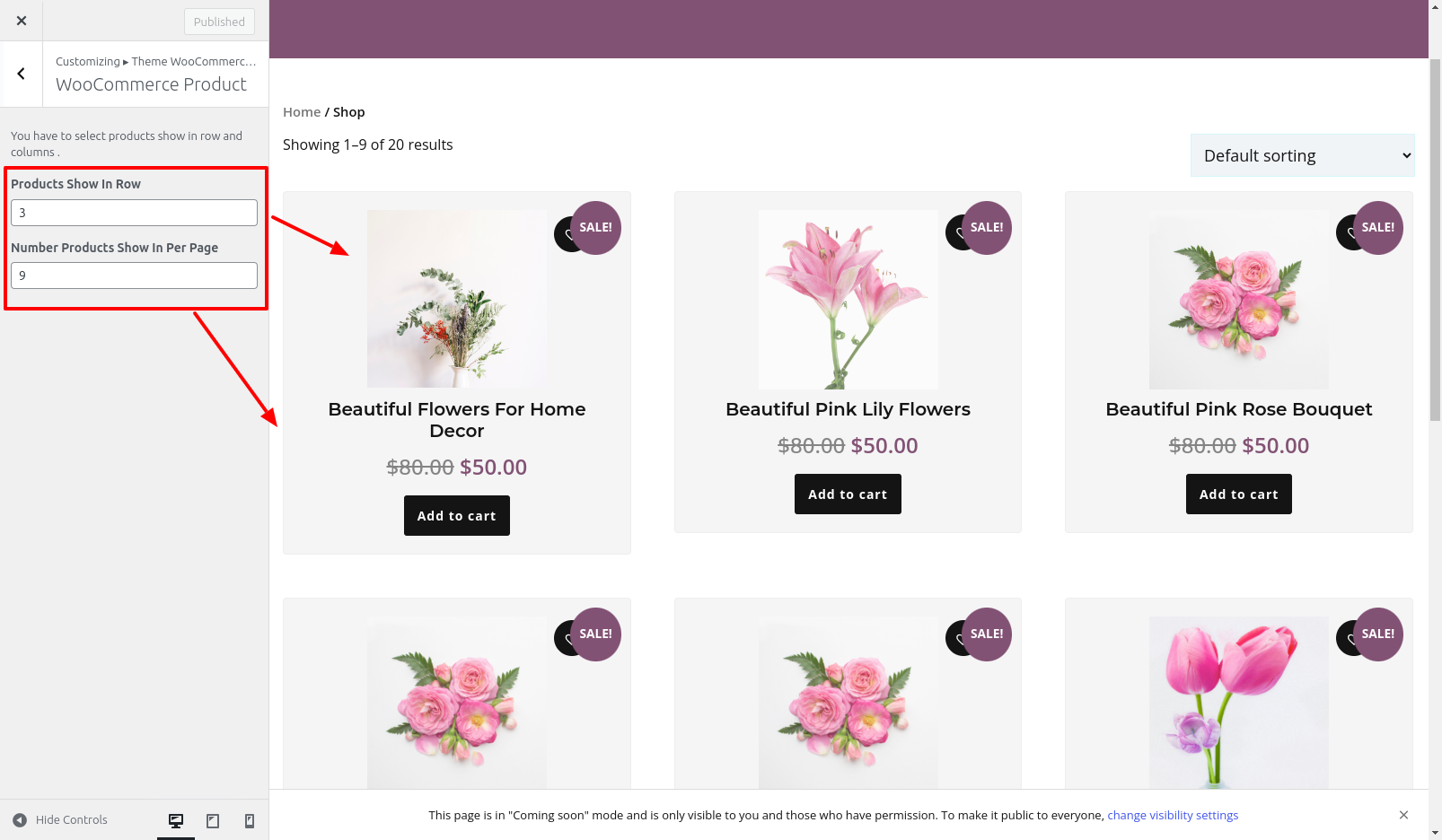Image resolution: width=1442 pixels, height=840 pixels.
Task: Click the Home breadcrumb link
Action: [302, 112]
